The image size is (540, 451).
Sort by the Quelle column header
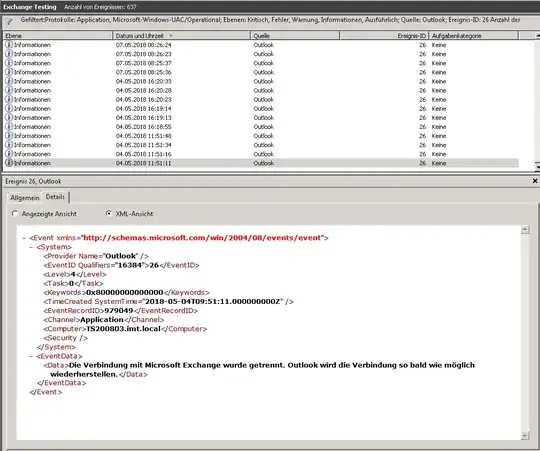tap(295, 35)
